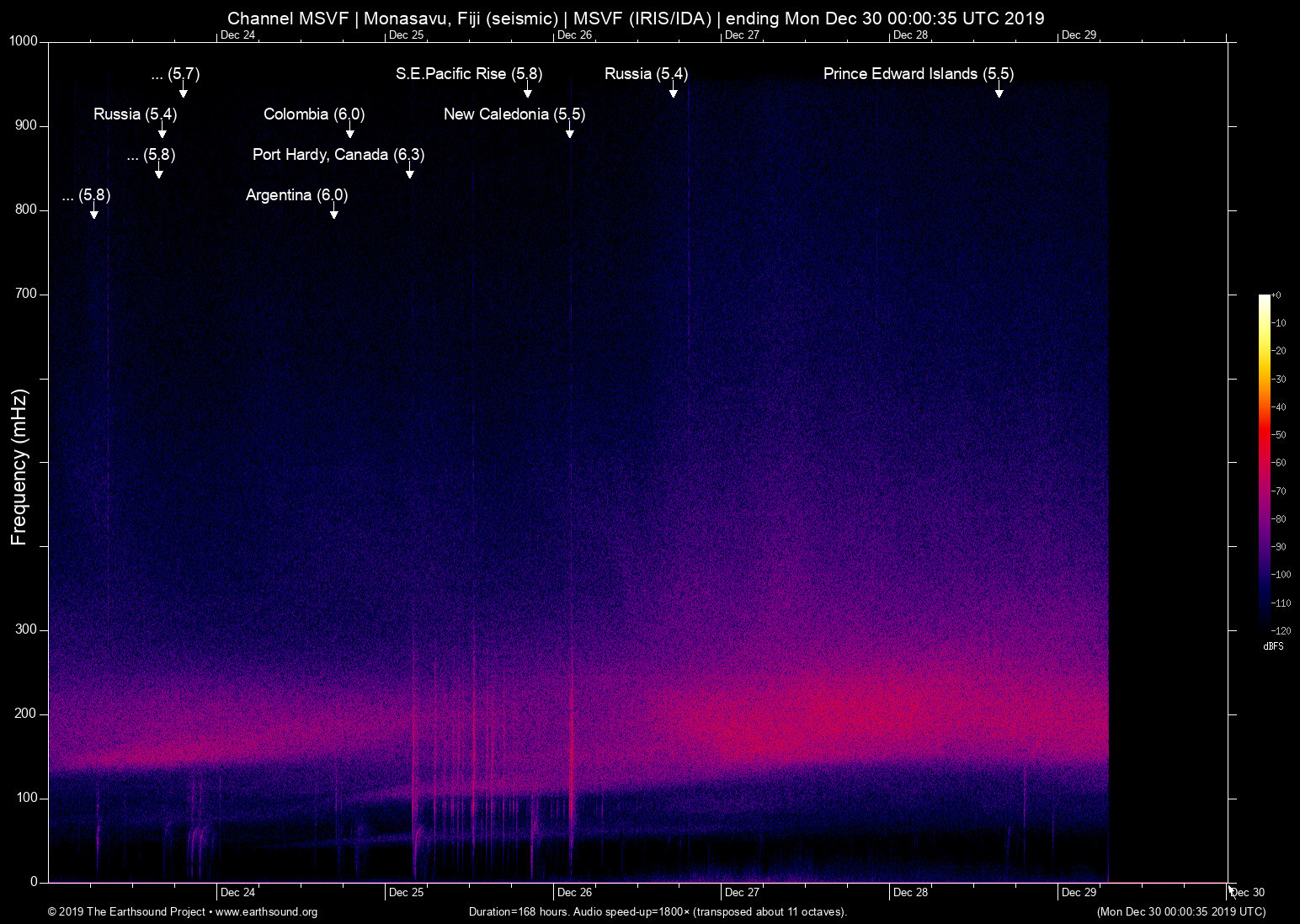Click the arrow marker under '... (5.7)'
Image resolution: width=1300 pixels, height=924 pixels.
(184, 90)
